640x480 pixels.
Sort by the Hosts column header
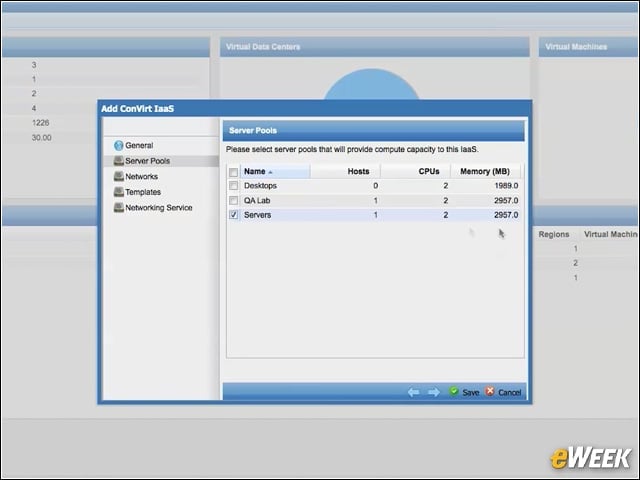click(345, 171)
